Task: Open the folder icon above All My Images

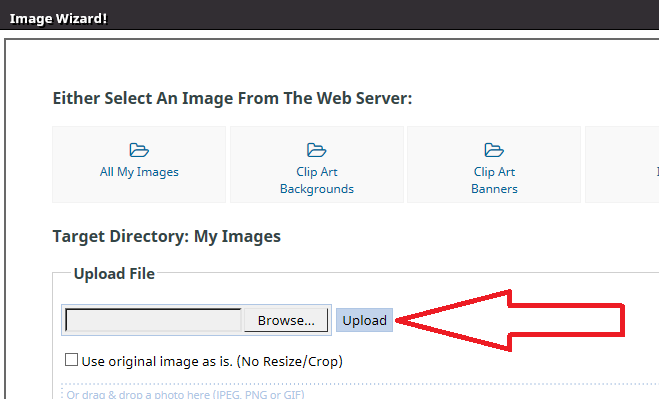Action: (x=139, y=150)
